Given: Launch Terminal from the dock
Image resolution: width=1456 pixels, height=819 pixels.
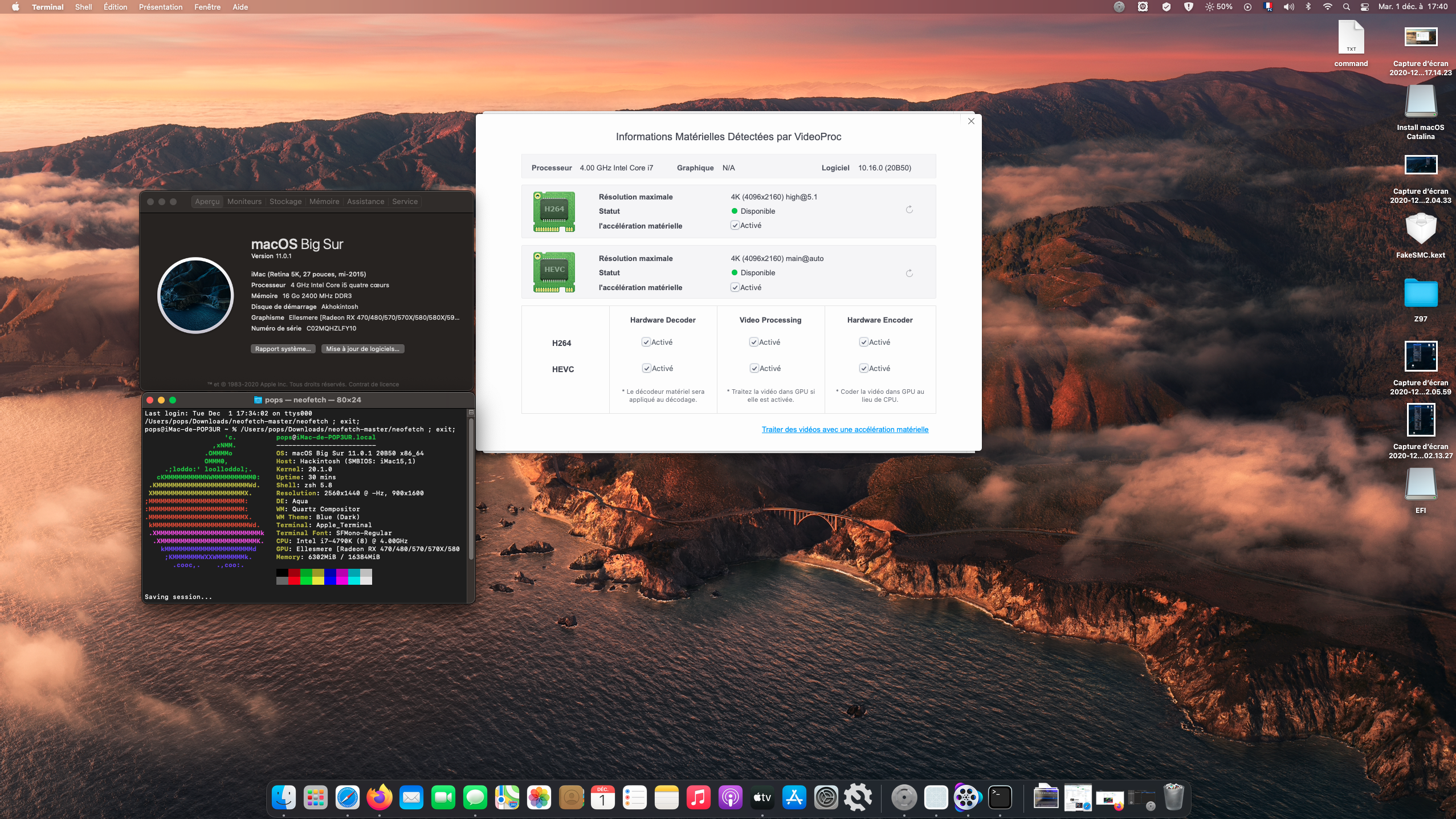Looking at the screenshot, I should tap(1000, 797).
